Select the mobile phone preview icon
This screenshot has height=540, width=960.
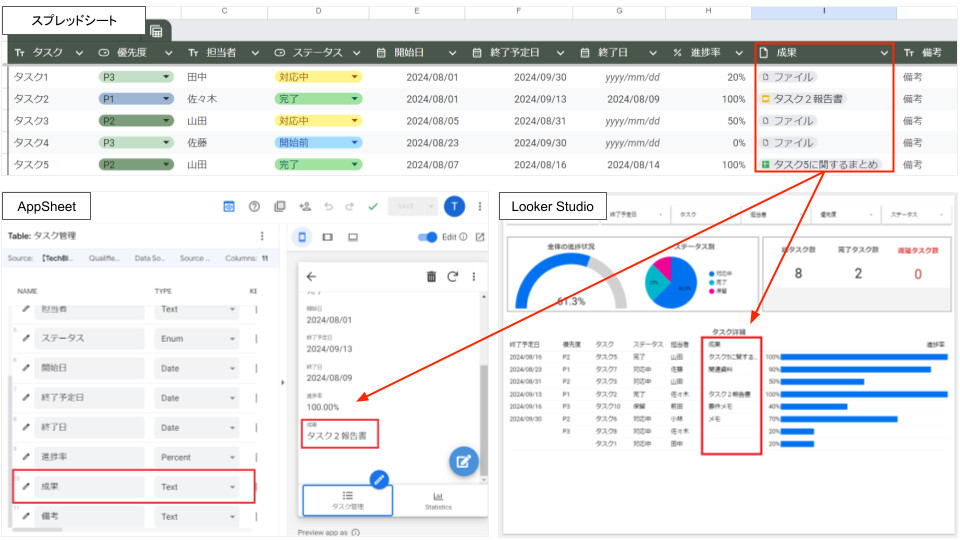(x=304, y=237)
